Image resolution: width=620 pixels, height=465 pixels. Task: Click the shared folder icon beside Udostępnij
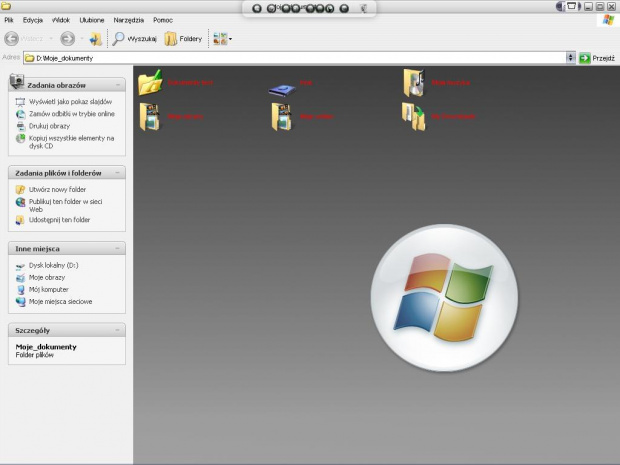20,220
